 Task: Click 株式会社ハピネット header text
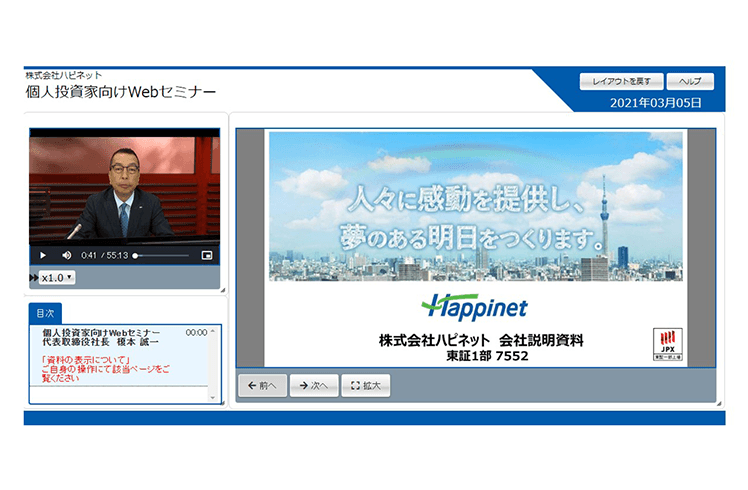63,75
